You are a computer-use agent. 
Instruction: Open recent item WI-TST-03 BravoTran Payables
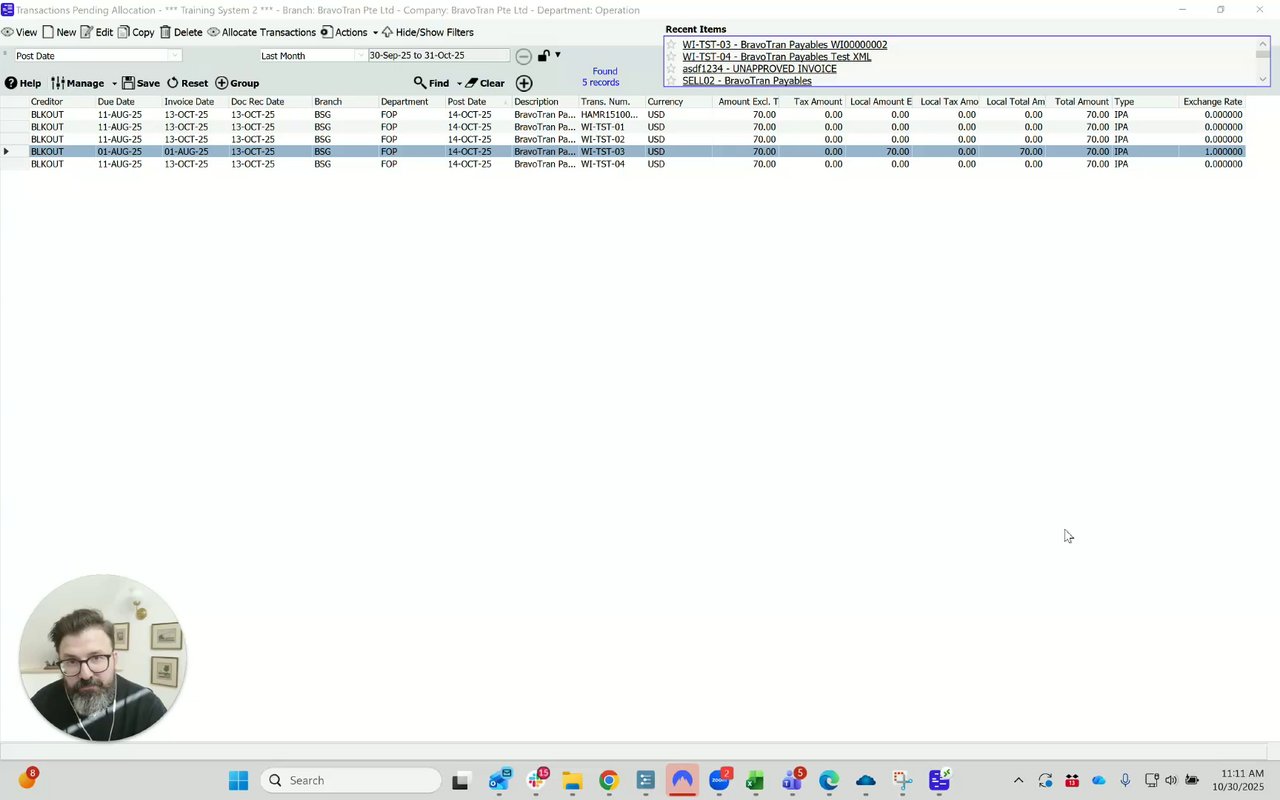click(785, 45)
